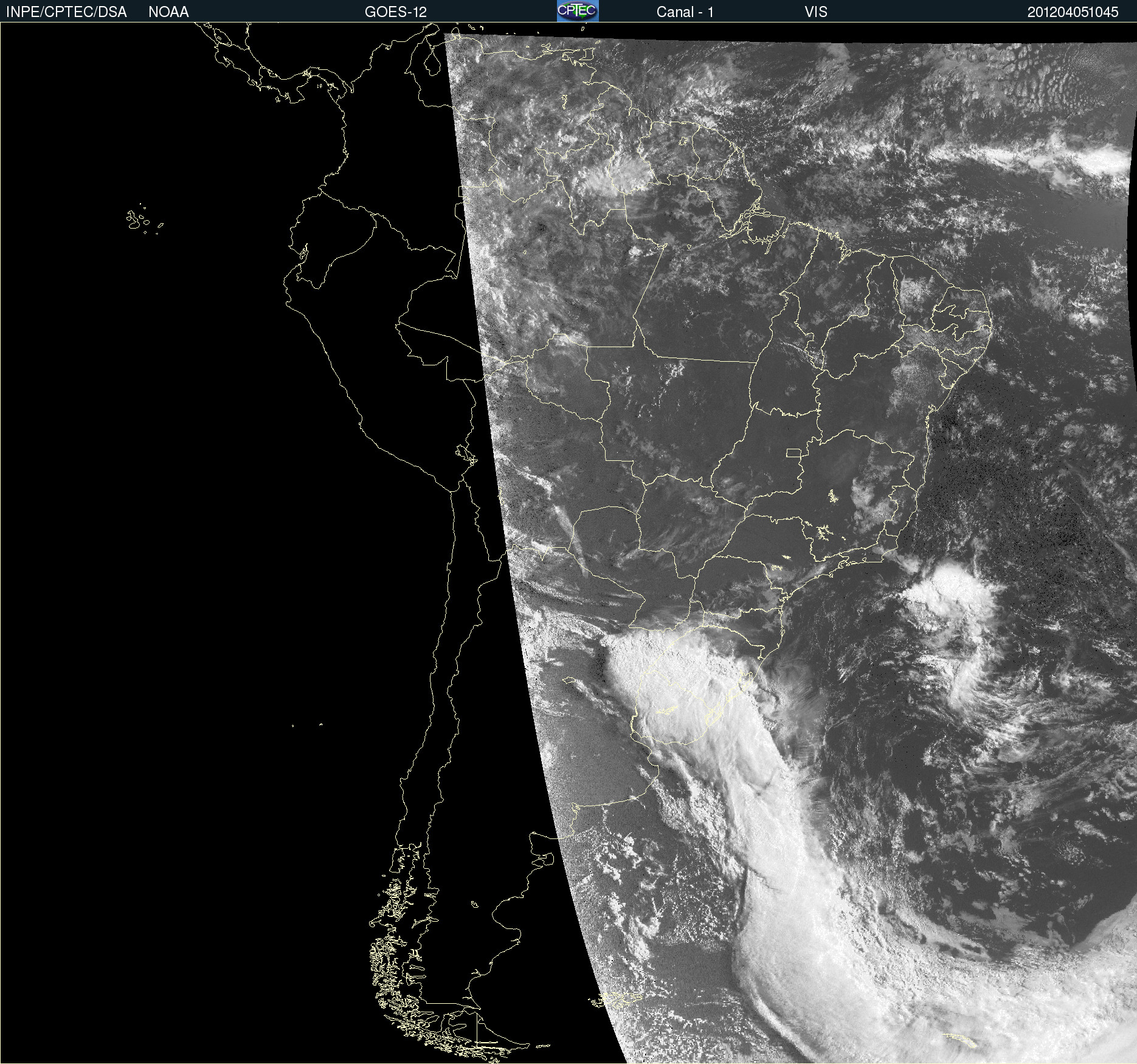The height and width of the screenshot is (1064, 1137).
Task: Click the GOES-12 satellite label
Action: click(396, 12)
